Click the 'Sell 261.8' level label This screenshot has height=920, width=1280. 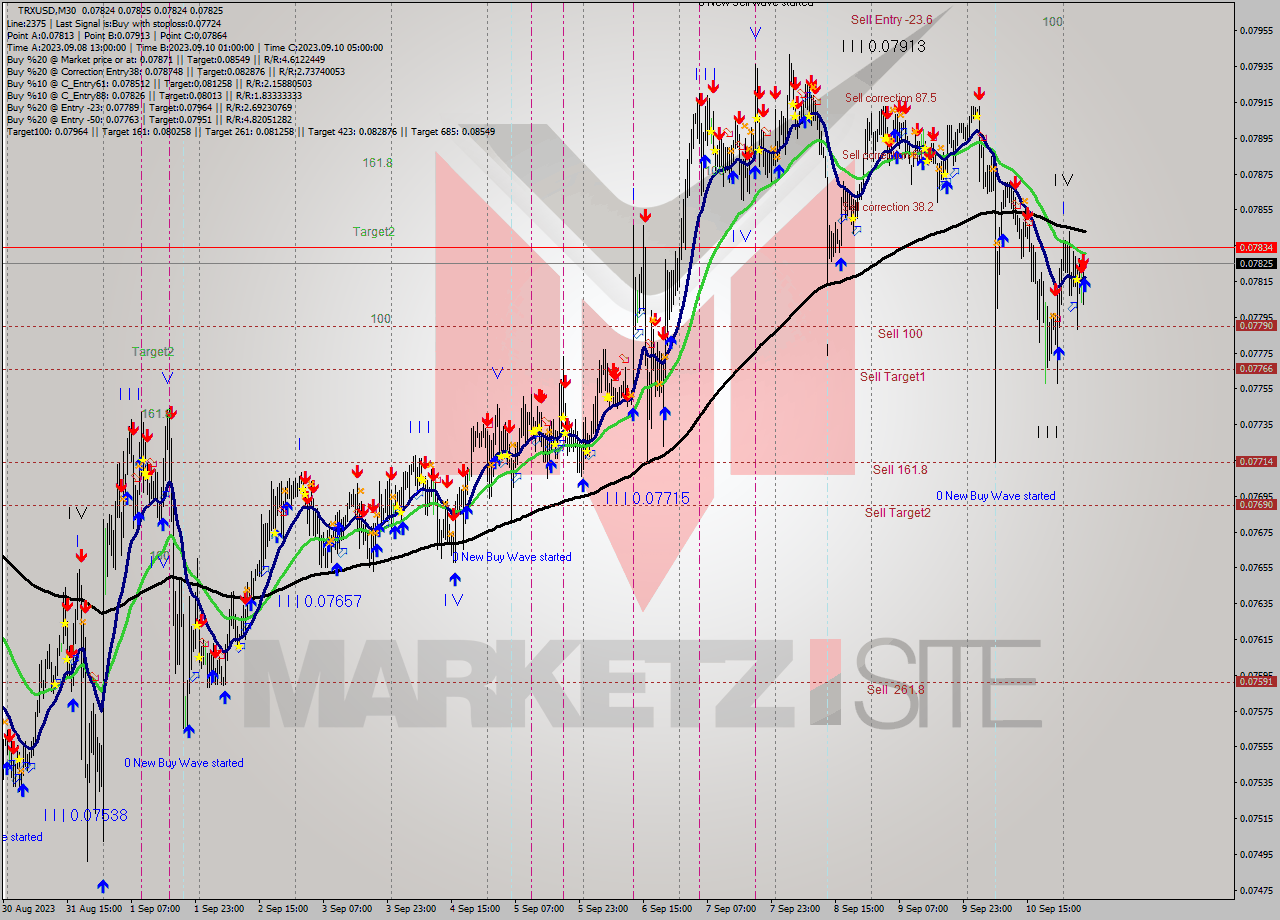point(895,689)
